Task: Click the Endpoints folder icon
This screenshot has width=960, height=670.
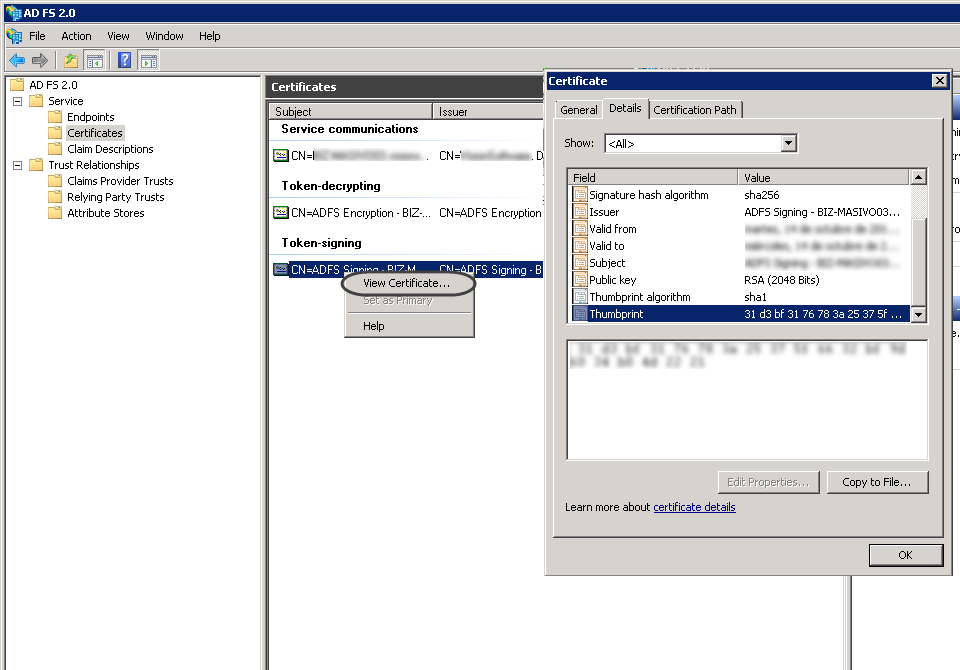Action: click(x=55, y=116)
